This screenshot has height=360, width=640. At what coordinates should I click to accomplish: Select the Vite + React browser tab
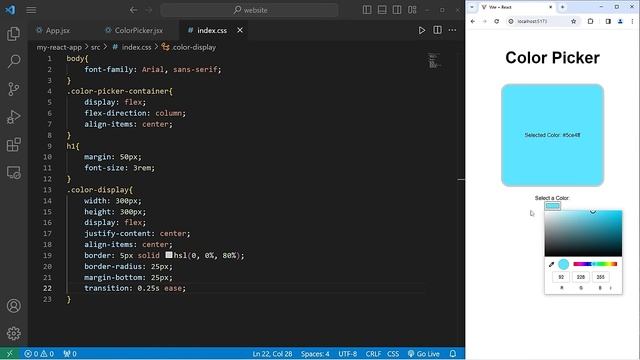516,7
